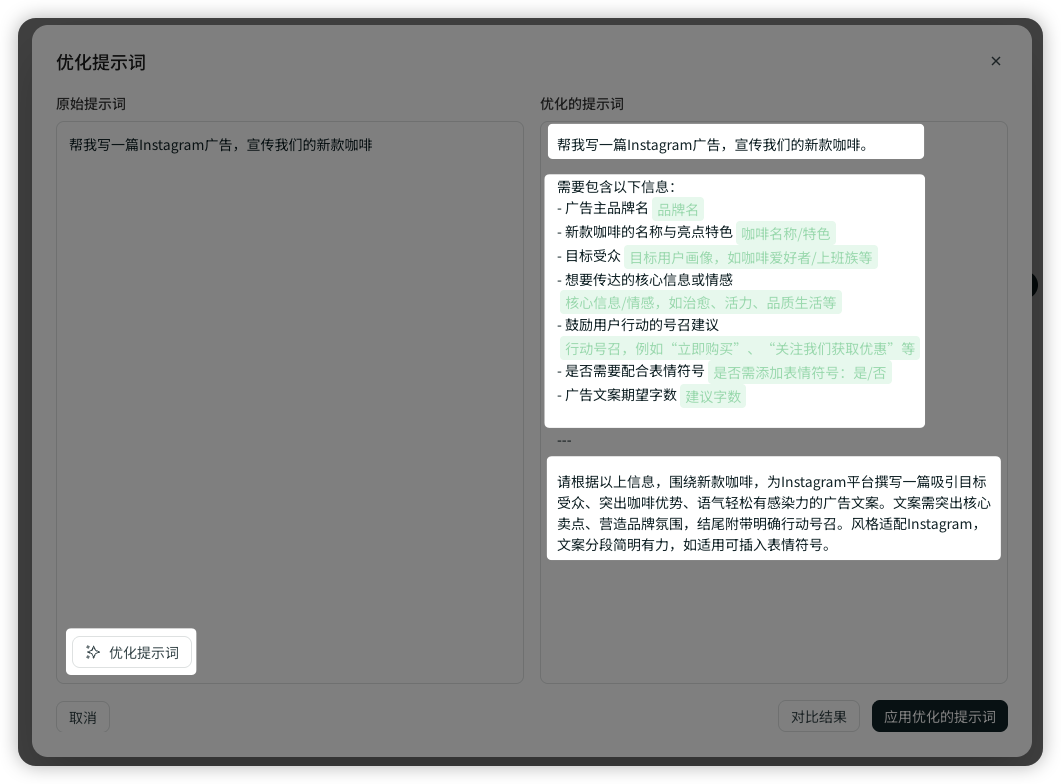
Task: Select the 行动号召 placeholder tag
Action: pos(739,348)
